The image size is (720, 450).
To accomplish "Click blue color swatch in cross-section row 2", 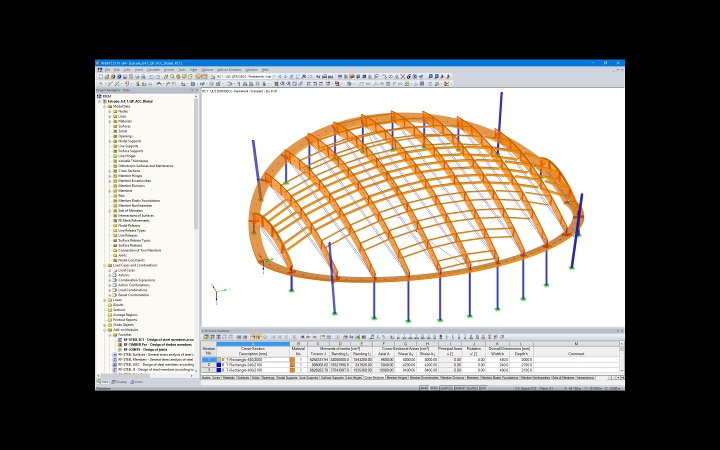I will 218,365.
